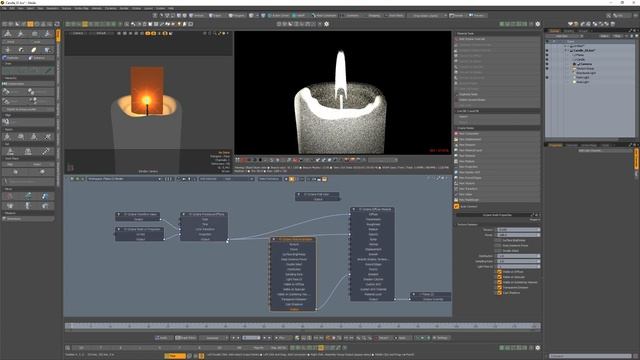Uncheck Transparent emission checkbox

pos(499,288)
